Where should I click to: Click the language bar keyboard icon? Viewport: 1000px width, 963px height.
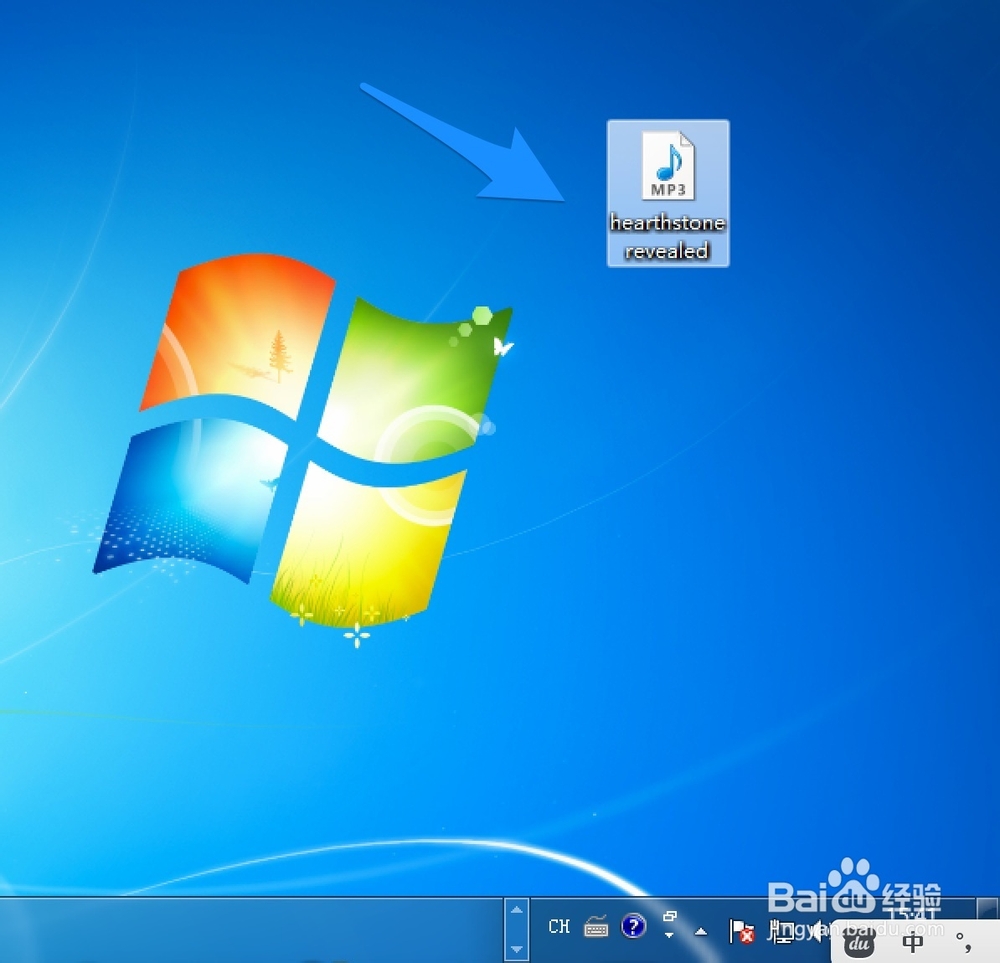click(x=596, y=927)
